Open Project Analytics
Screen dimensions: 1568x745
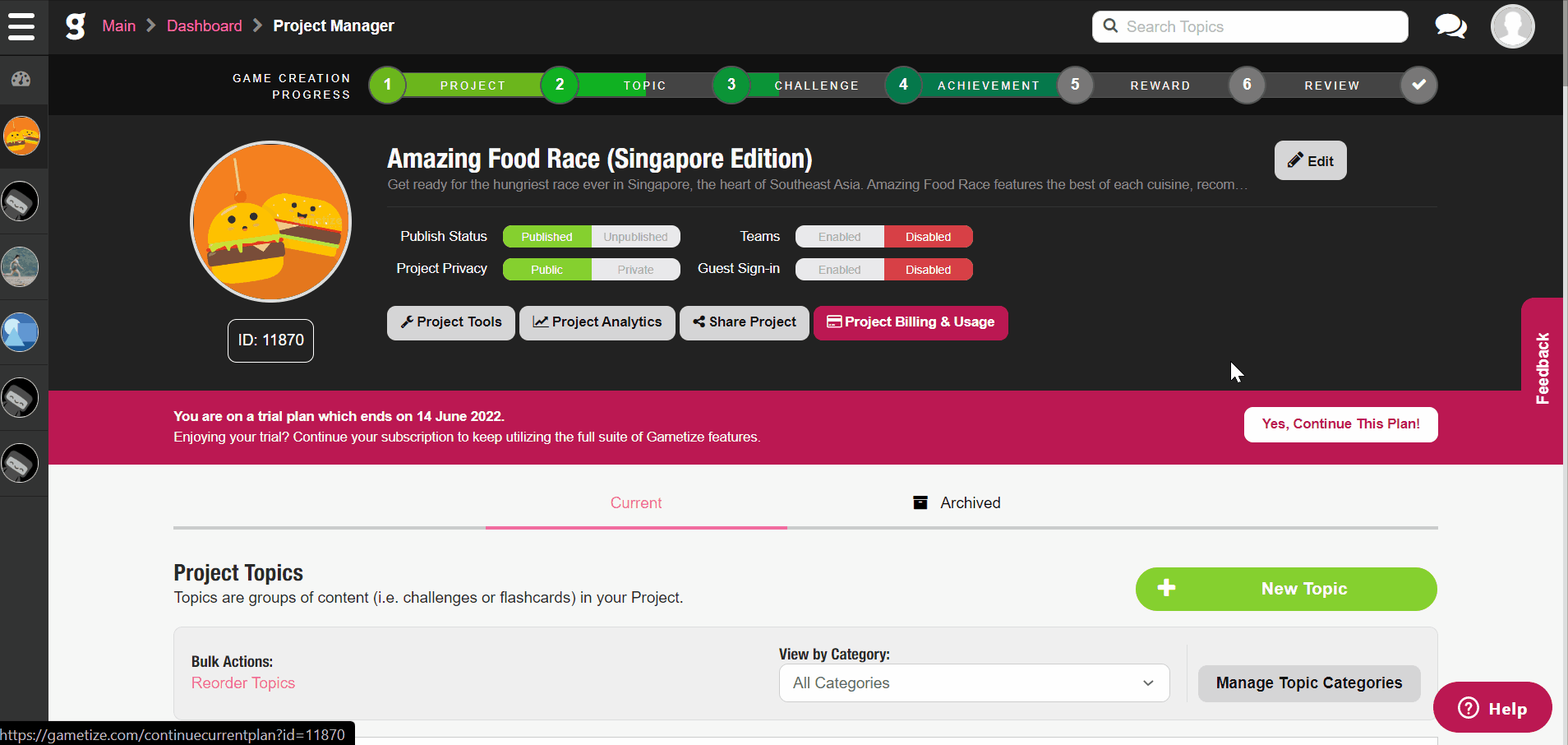pos(597,322)
